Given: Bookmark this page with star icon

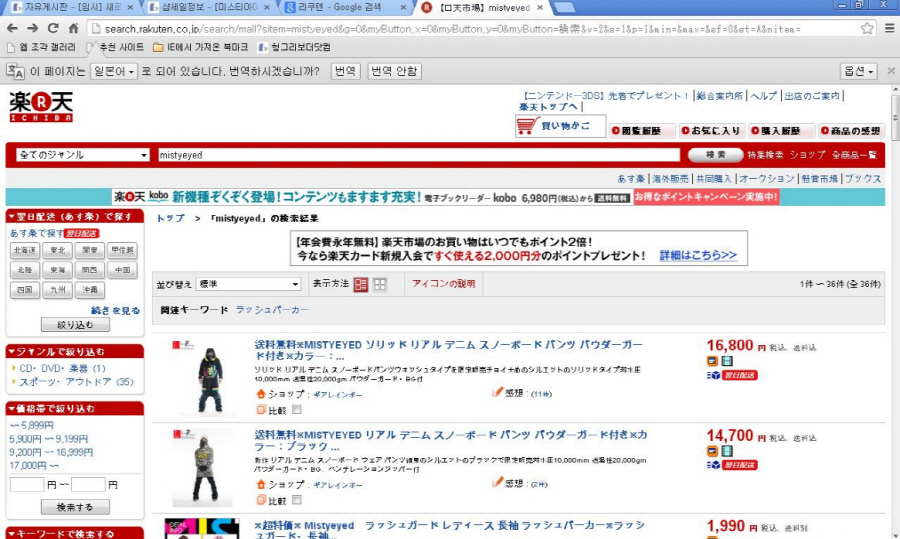Looking at the screenshot, I should (867, 28).
